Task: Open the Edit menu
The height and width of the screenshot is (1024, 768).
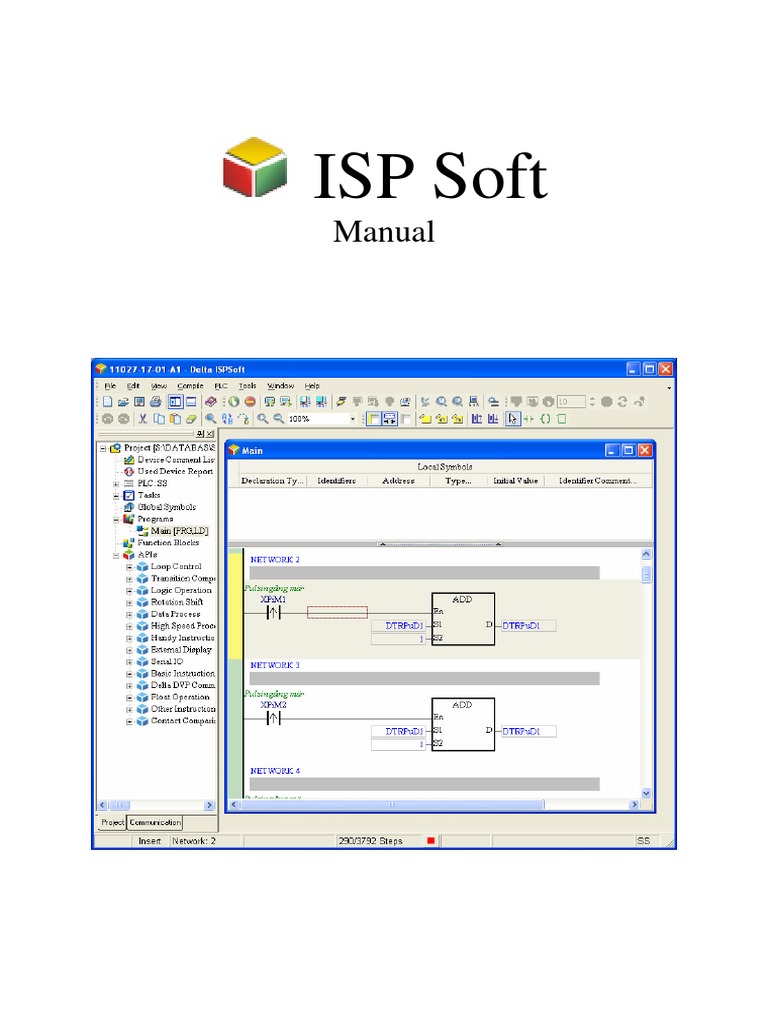Action: 133,386
